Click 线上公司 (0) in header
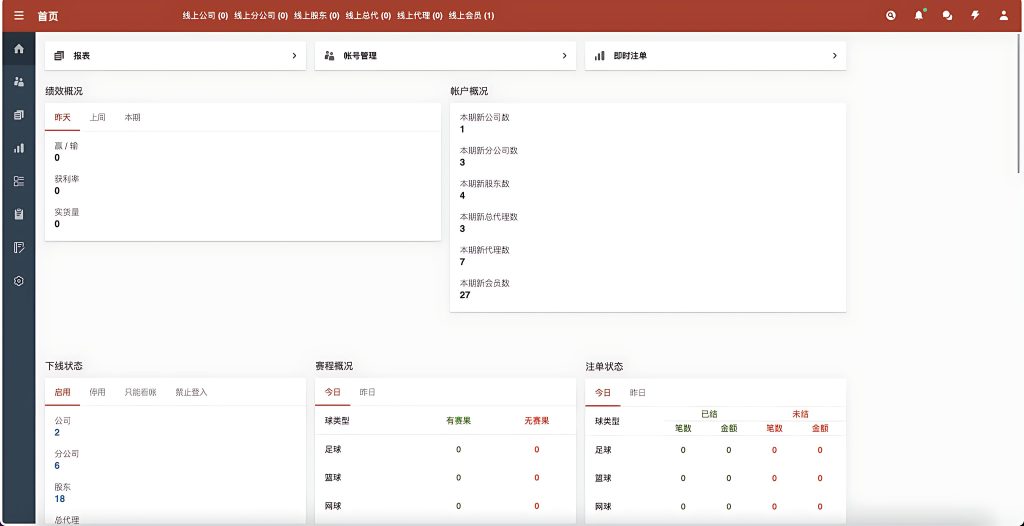 click(x=205, y=16)
